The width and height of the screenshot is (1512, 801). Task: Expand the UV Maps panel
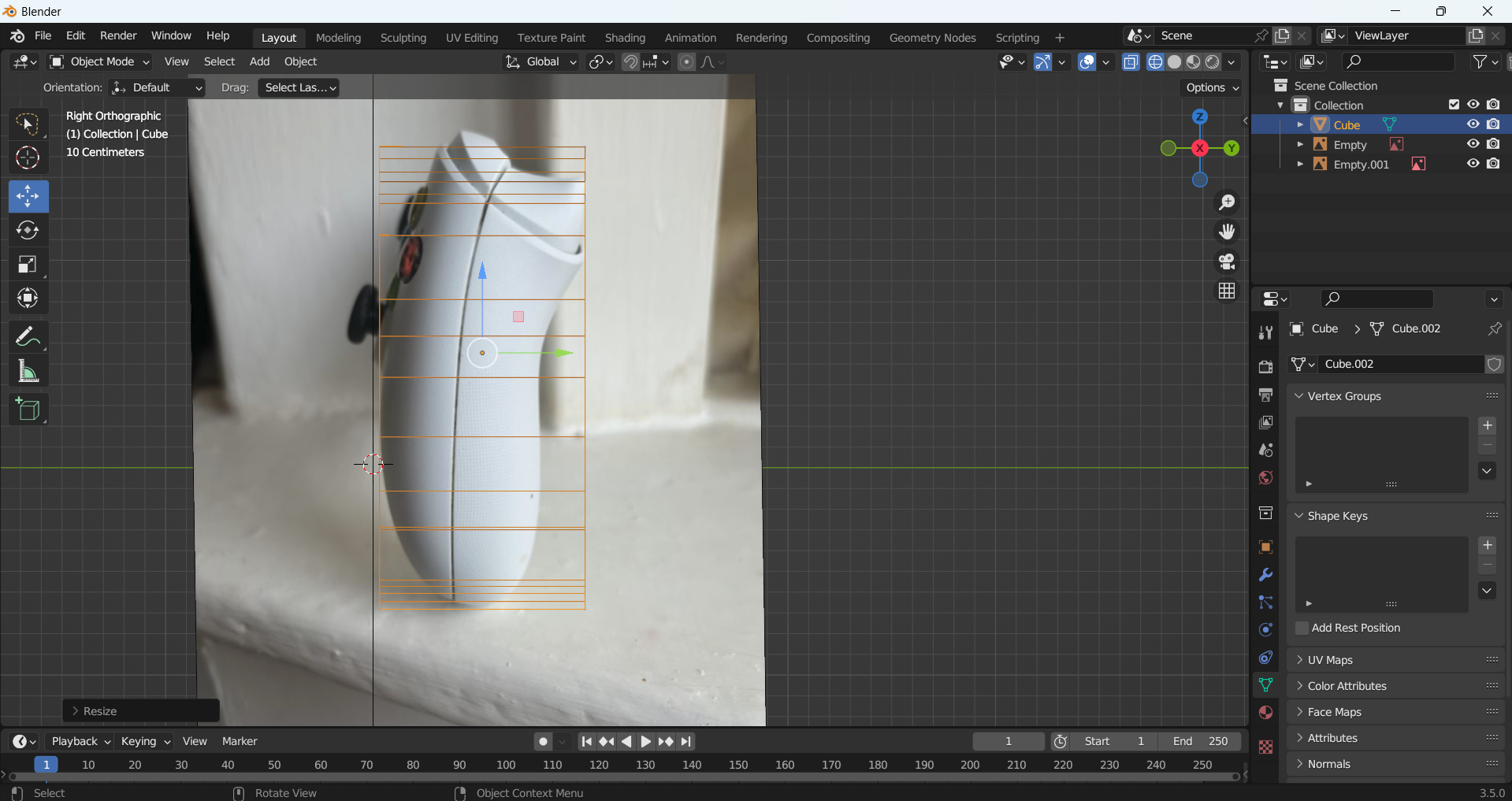1330,660
